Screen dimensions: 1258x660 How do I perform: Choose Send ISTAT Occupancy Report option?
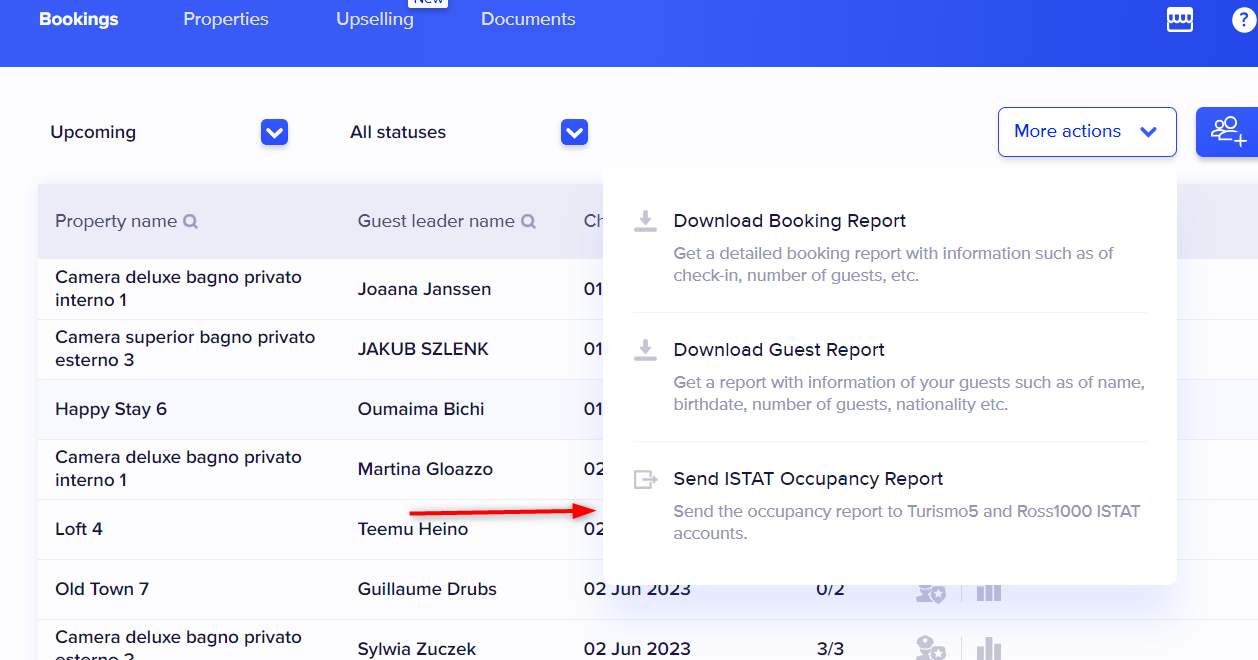[x=808, y=479]
